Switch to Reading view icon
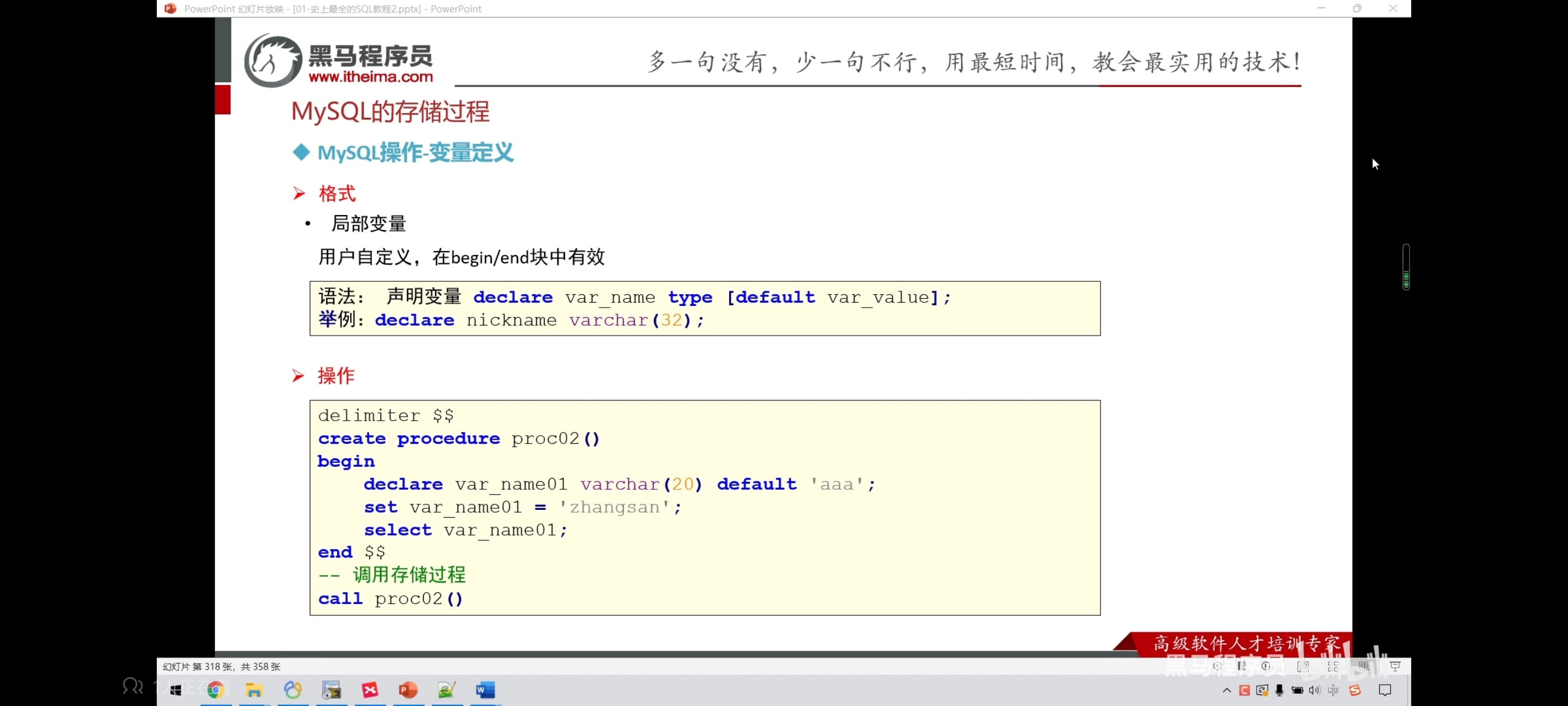1568x706 pixels. (x=1364, y=666)
